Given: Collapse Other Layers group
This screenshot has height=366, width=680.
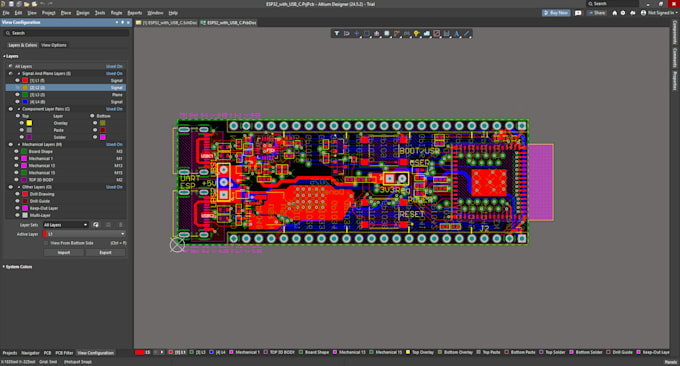Looking at the screenshot, I should [19, 187].
